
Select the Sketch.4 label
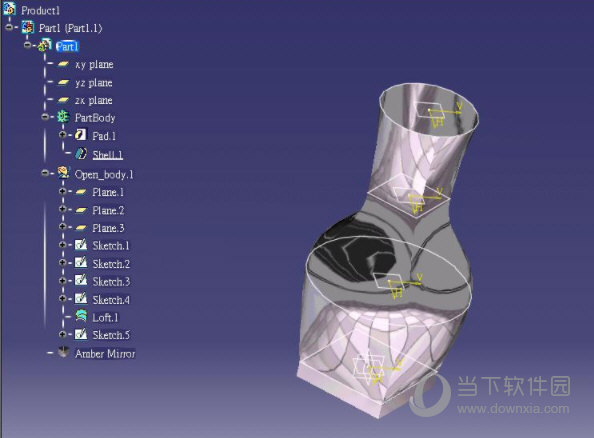(111, 300)
